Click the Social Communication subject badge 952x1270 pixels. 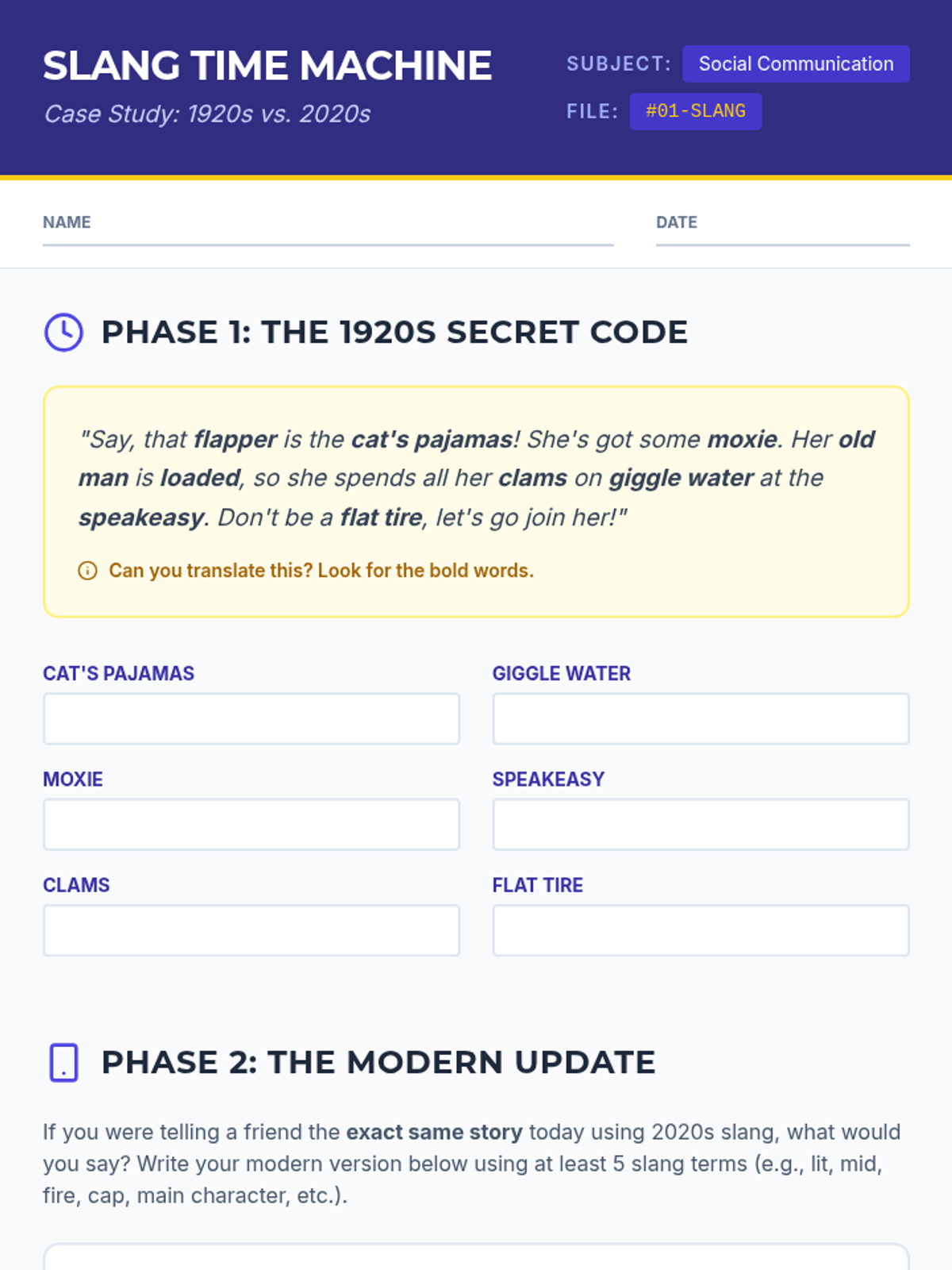tap(796, 64)
